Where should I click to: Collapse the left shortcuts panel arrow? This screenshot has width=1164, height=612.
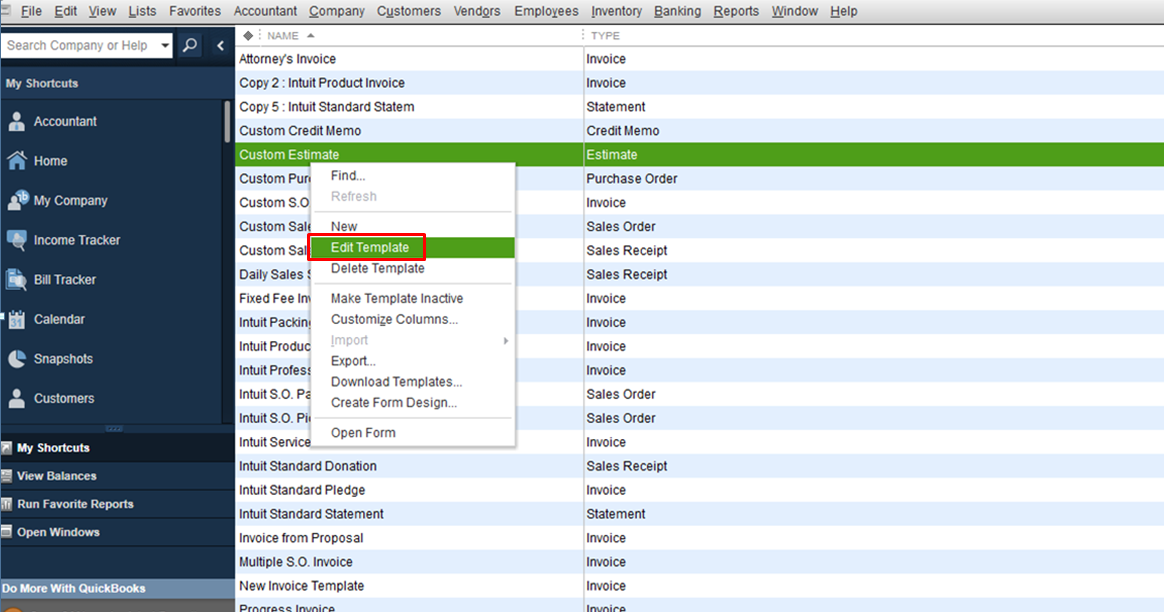220,45
